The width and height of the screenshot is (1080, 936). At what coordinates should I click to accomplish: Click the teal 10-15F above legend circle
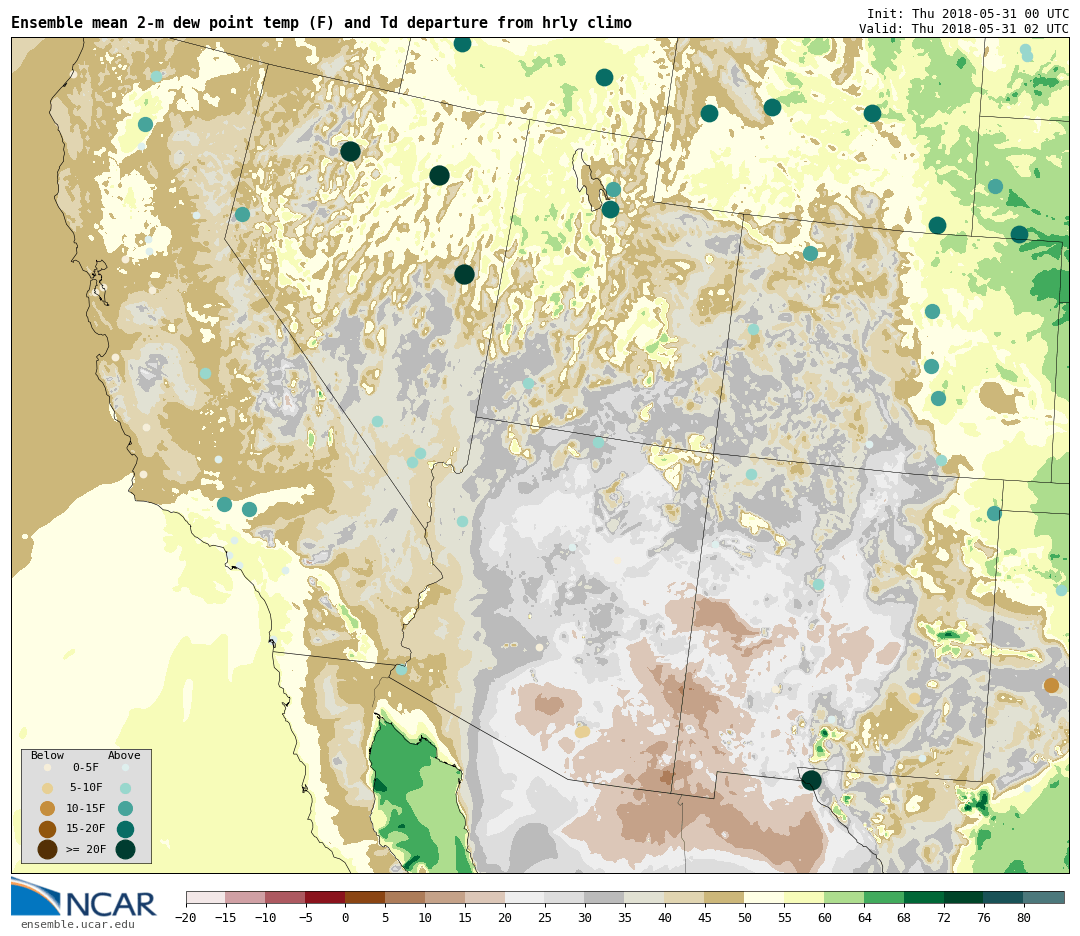tap(125, 808)
